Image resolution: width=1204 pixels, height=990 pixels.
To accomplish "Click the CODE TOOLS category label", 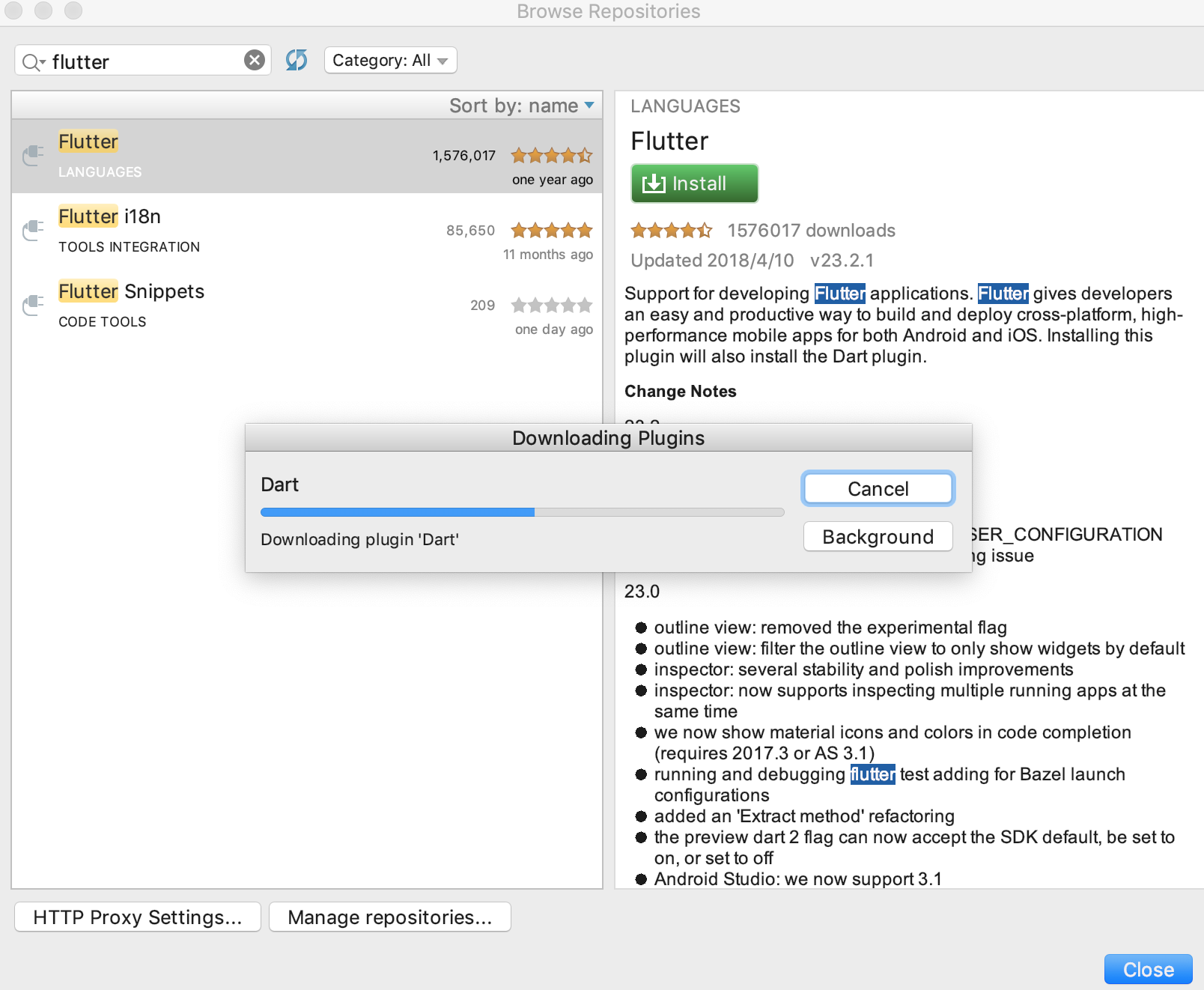I will point(103,322).
